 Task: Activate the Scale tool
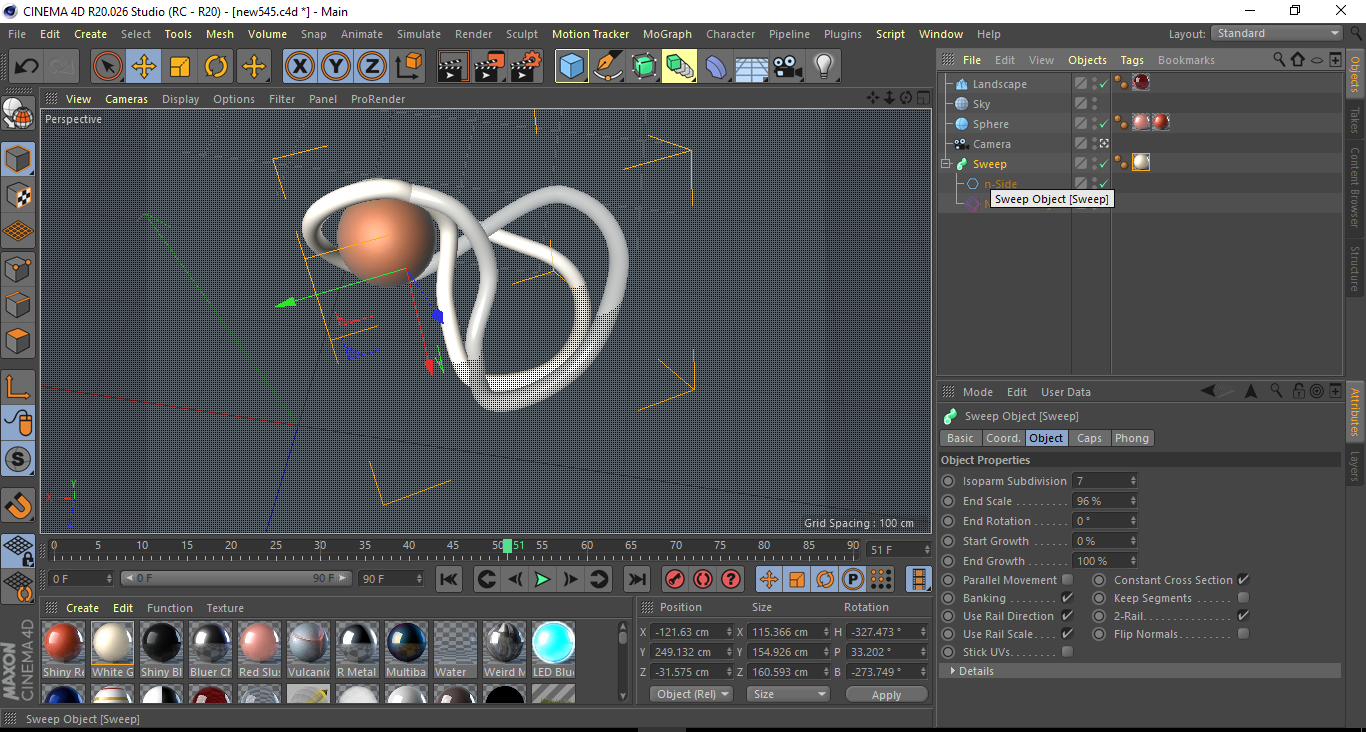pos(180,67)
